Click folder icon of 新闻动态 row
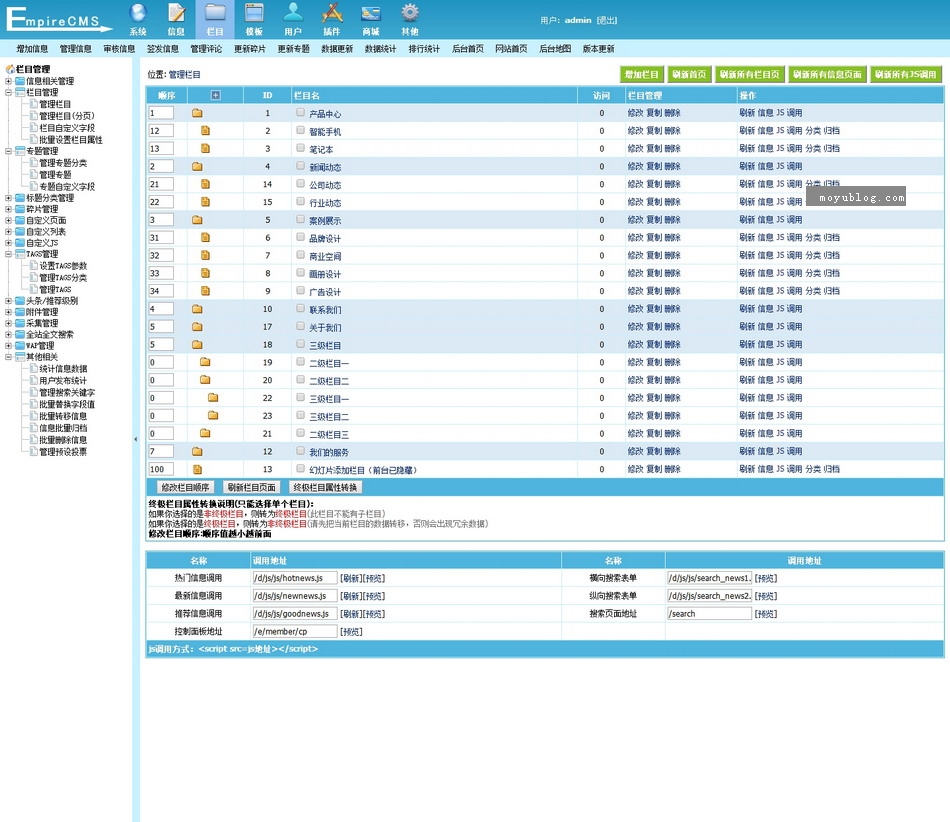 pyautogui.click(x=197, y=167)
